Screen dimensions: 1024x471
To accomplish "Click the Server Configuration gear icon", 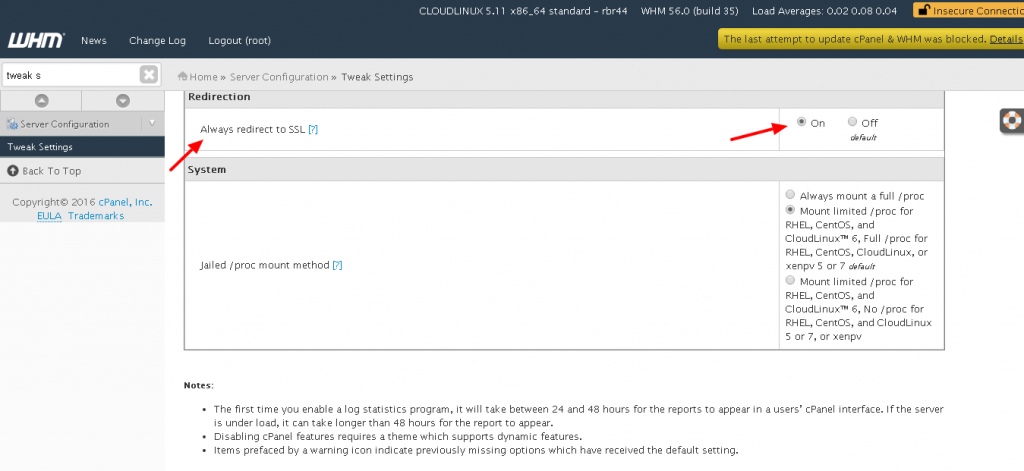I will pos(12,124).
